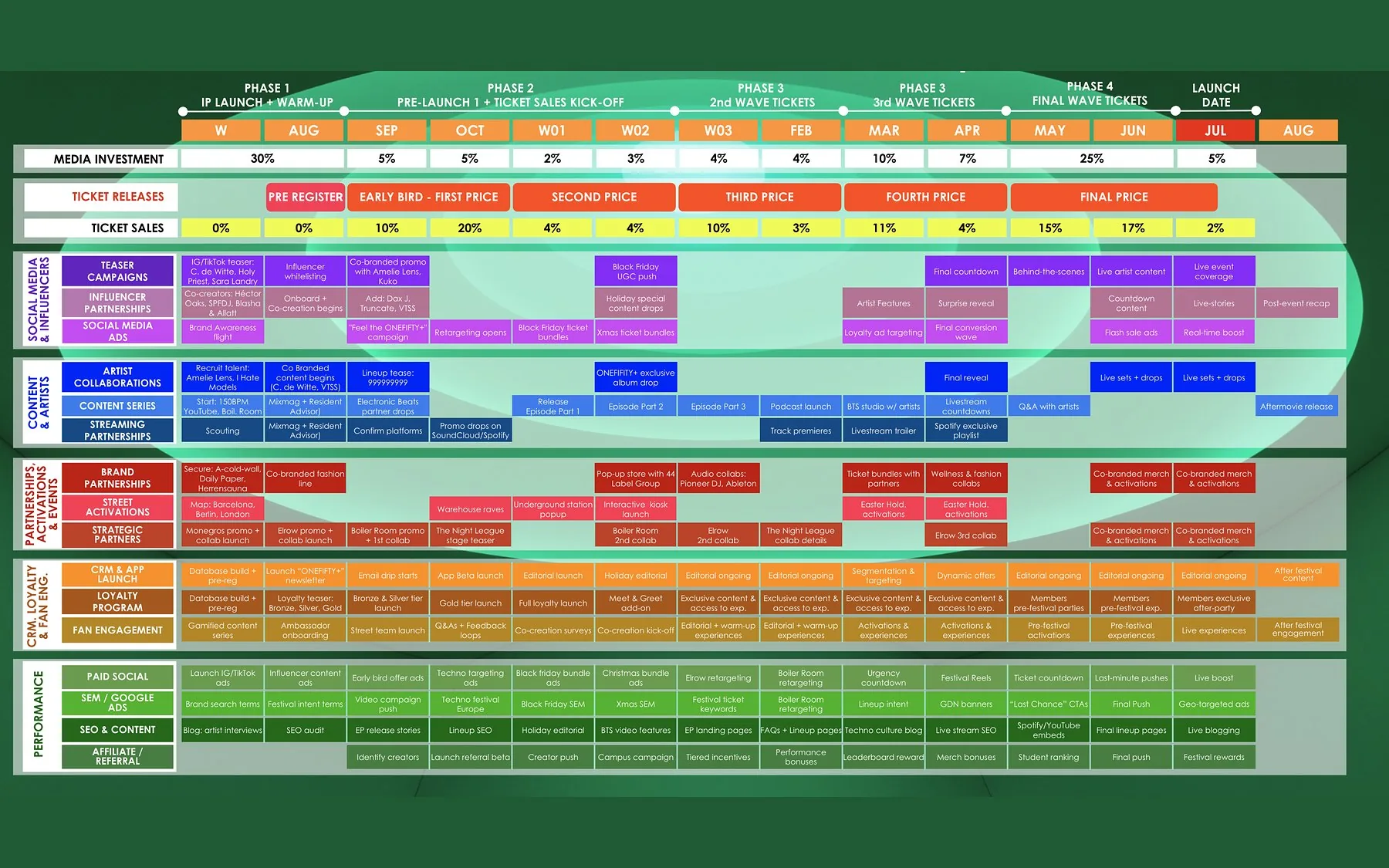Select the FINAL PRICE ticket bar

click(1114, 197)
